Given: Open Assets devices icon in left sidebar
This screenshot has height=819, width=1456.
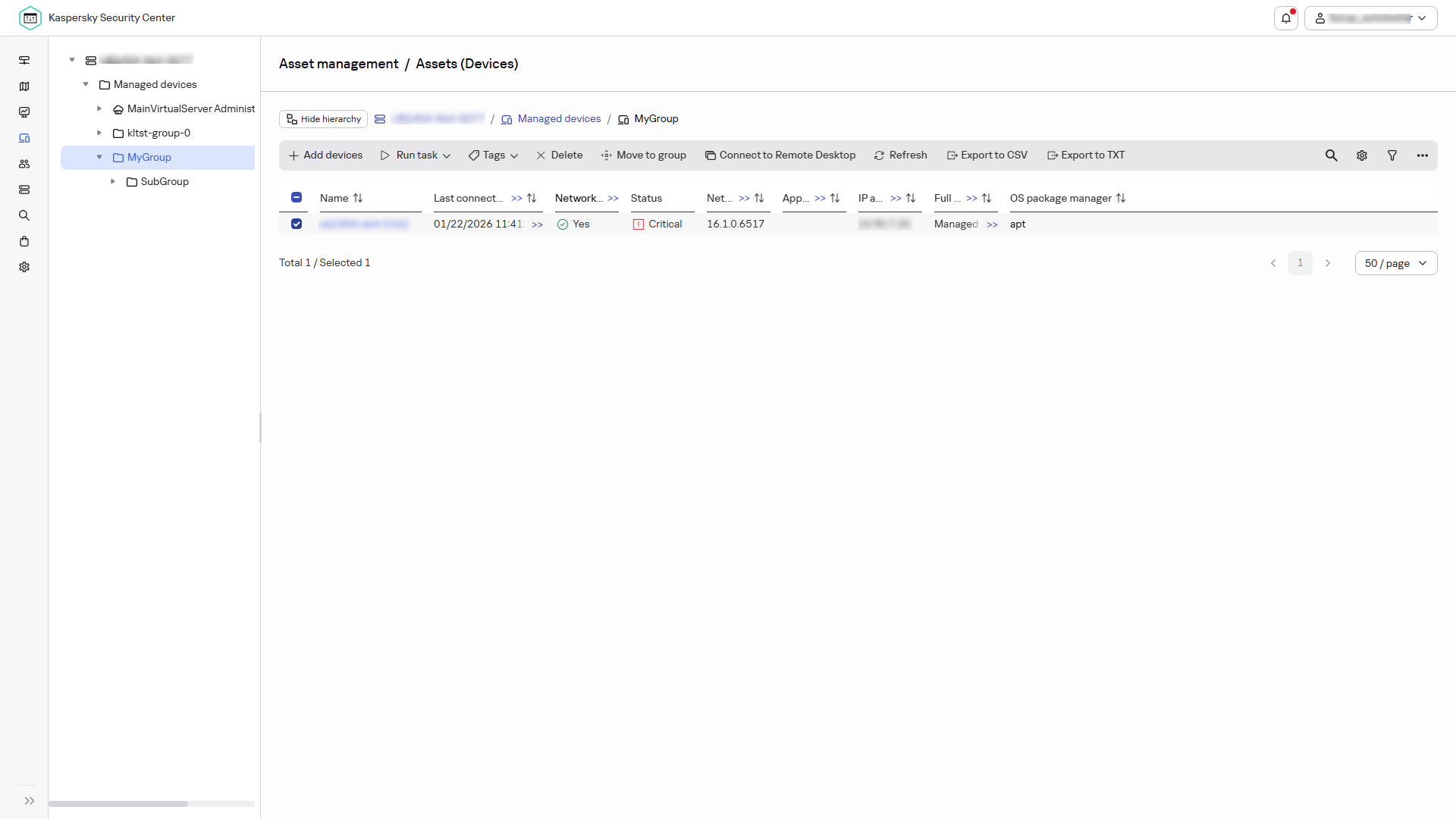Looking at the screenshot, I should [x=24, y=138].
